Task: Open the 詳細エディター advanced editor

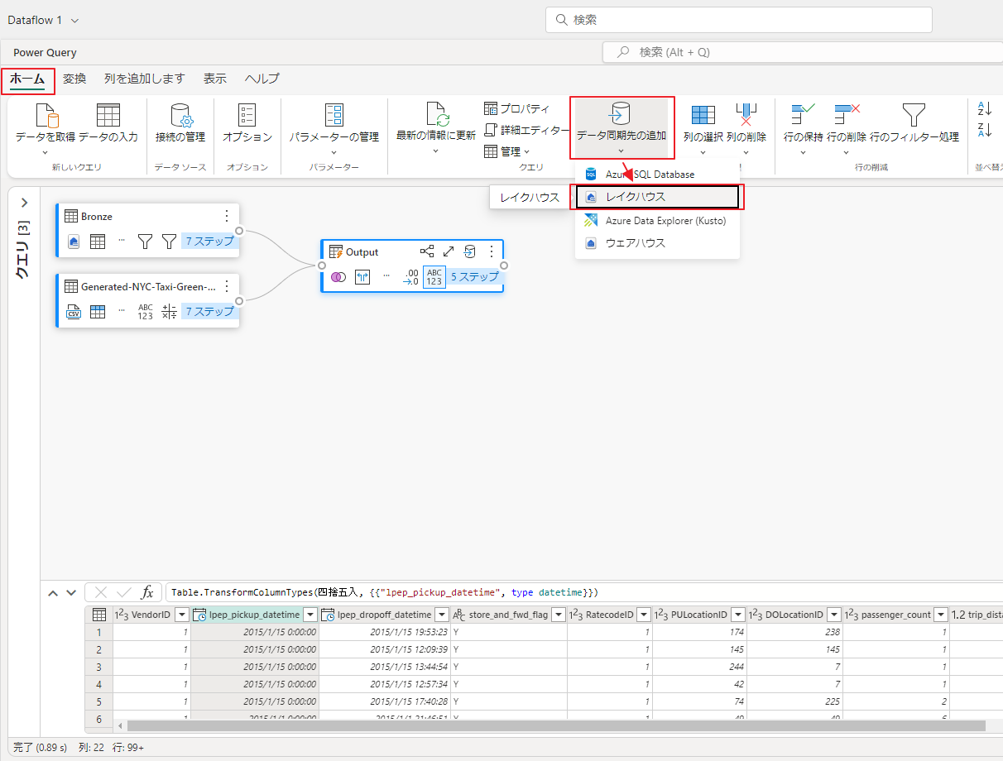Action: click(x=527, y=130)
